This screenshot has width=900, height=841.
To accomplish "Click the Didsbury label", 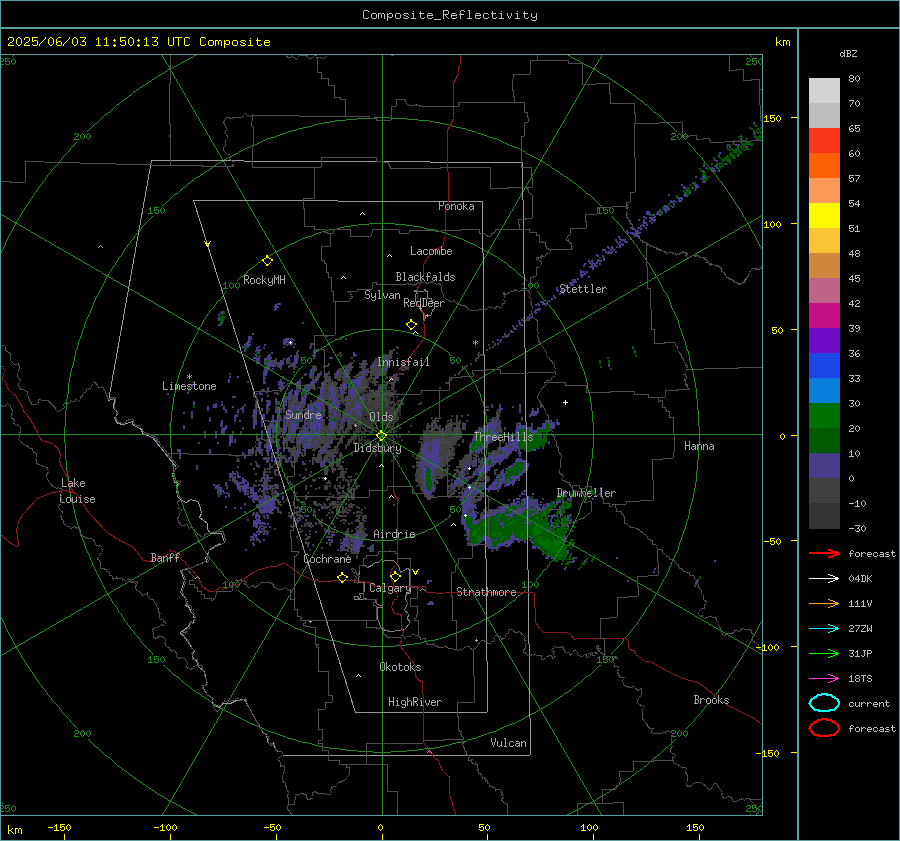I will pyautogui.click(x=377, y=448).
